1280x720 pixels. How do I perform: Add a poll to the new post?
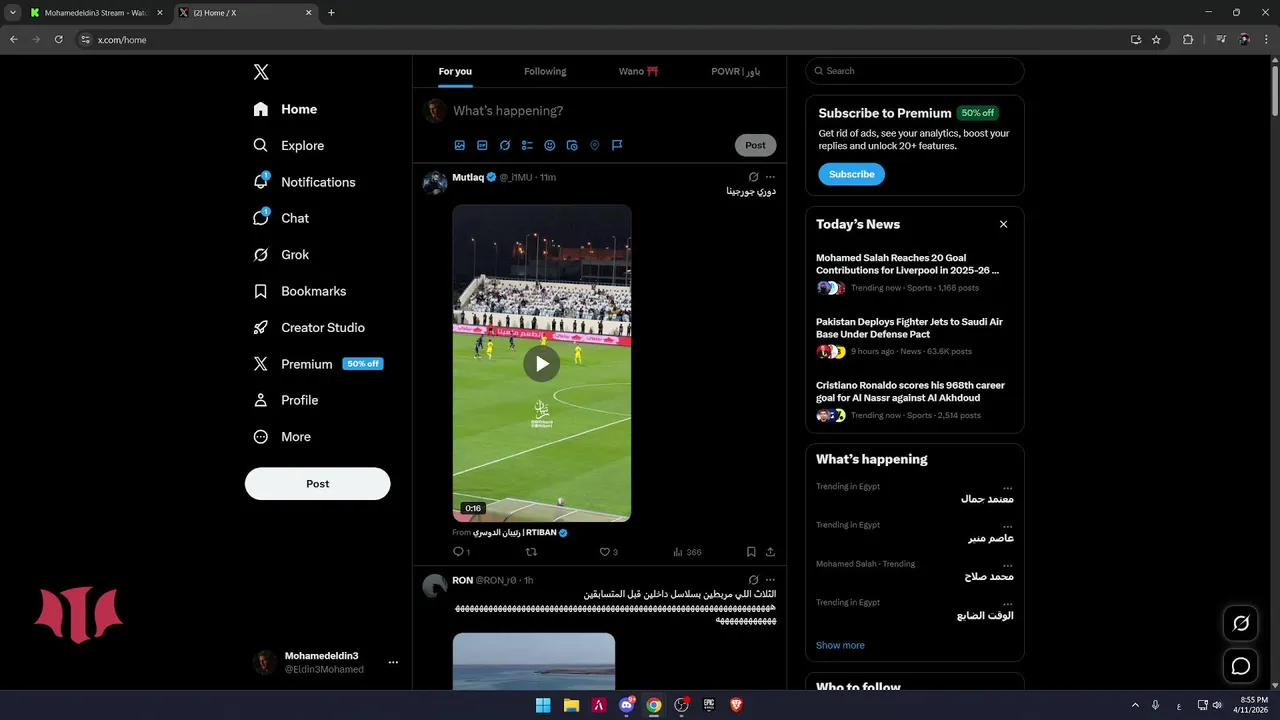tap(527, 145)
